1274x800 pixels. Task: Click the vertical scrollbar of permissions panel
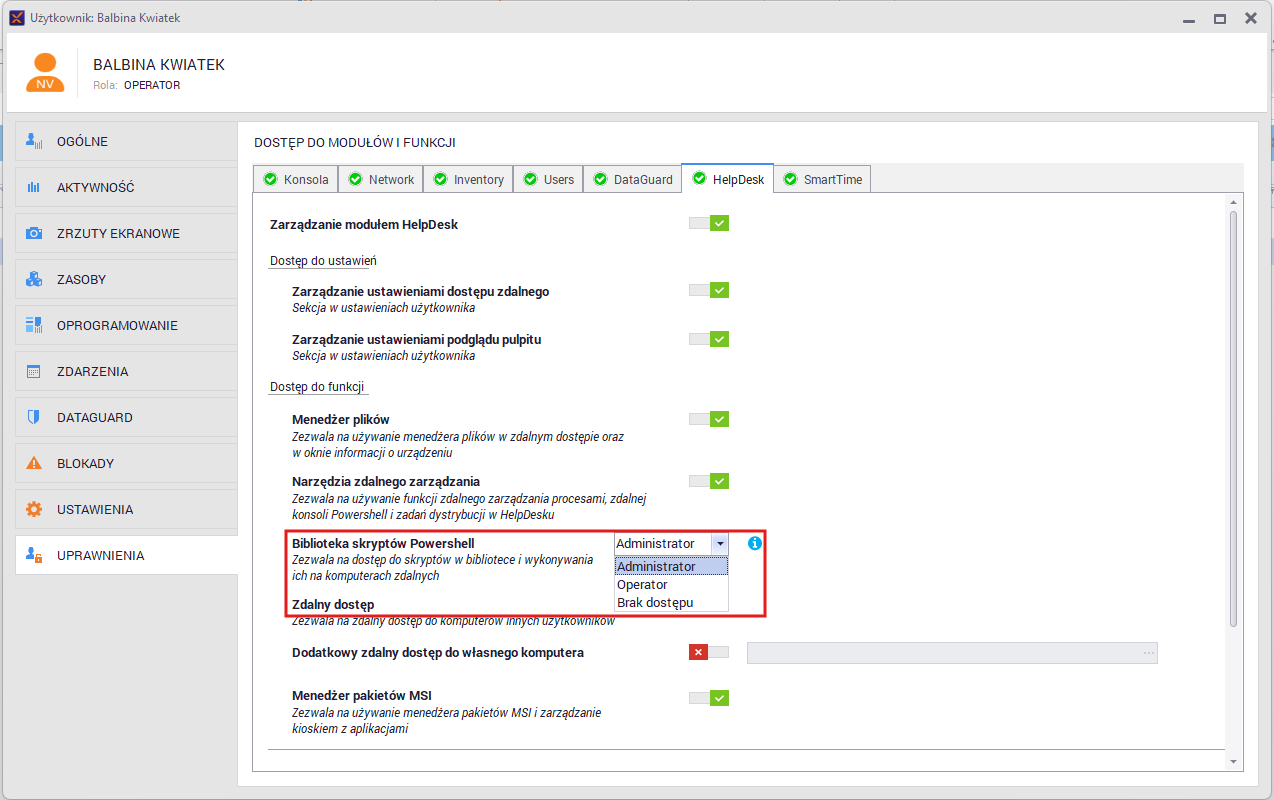coord(1233,418)
